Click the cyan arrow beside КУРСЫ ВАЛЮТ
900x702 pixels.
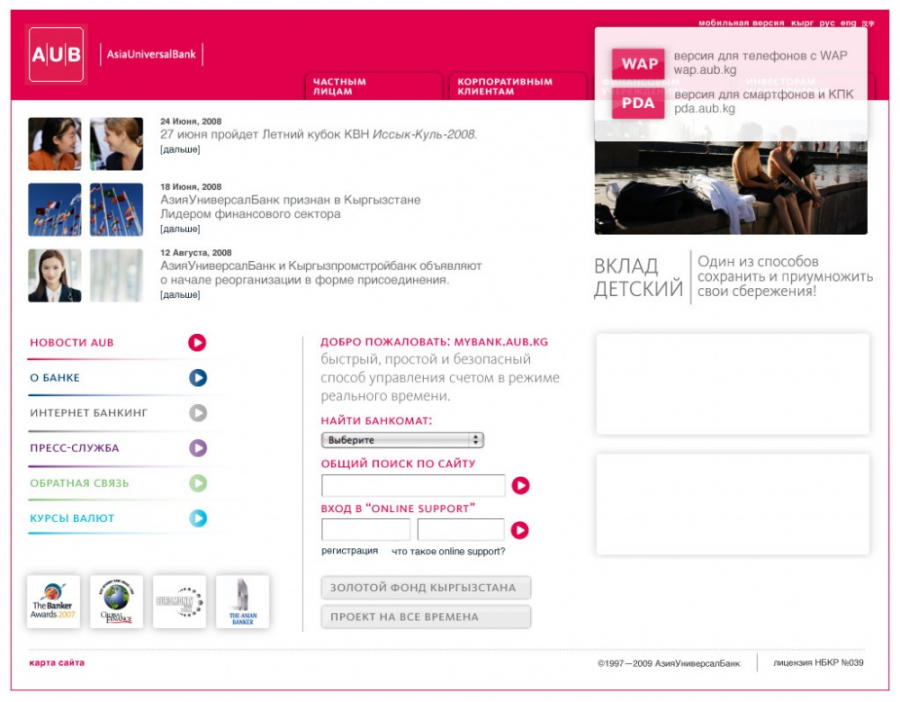[x=197, y=518]
